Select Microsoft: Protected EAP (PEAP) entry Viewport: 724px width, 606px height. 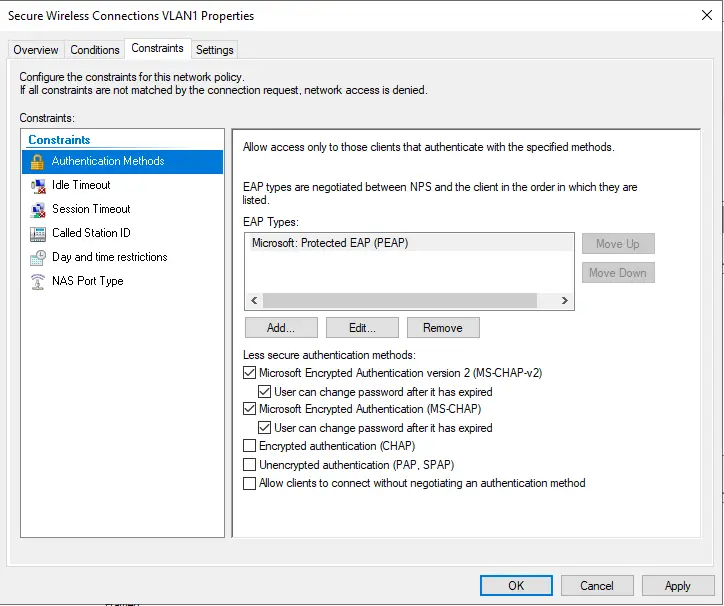point(409,243)
